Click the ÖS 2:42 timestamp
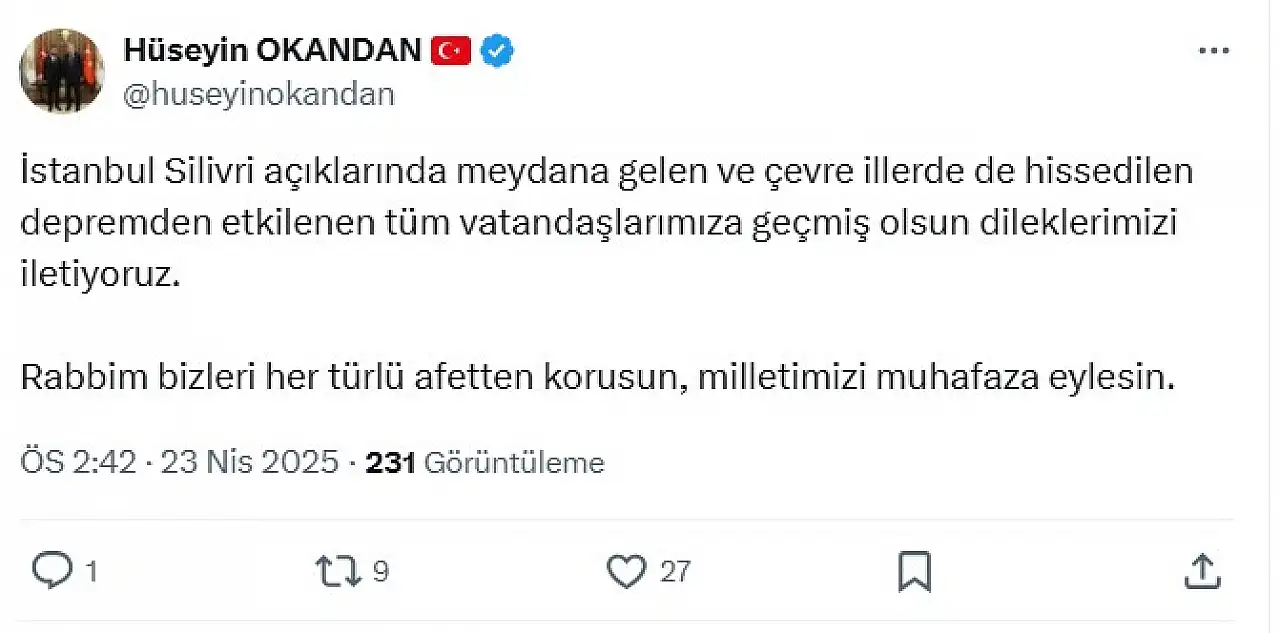The image size is (1280, 633). pyautogui.click(x=78, y=463)
